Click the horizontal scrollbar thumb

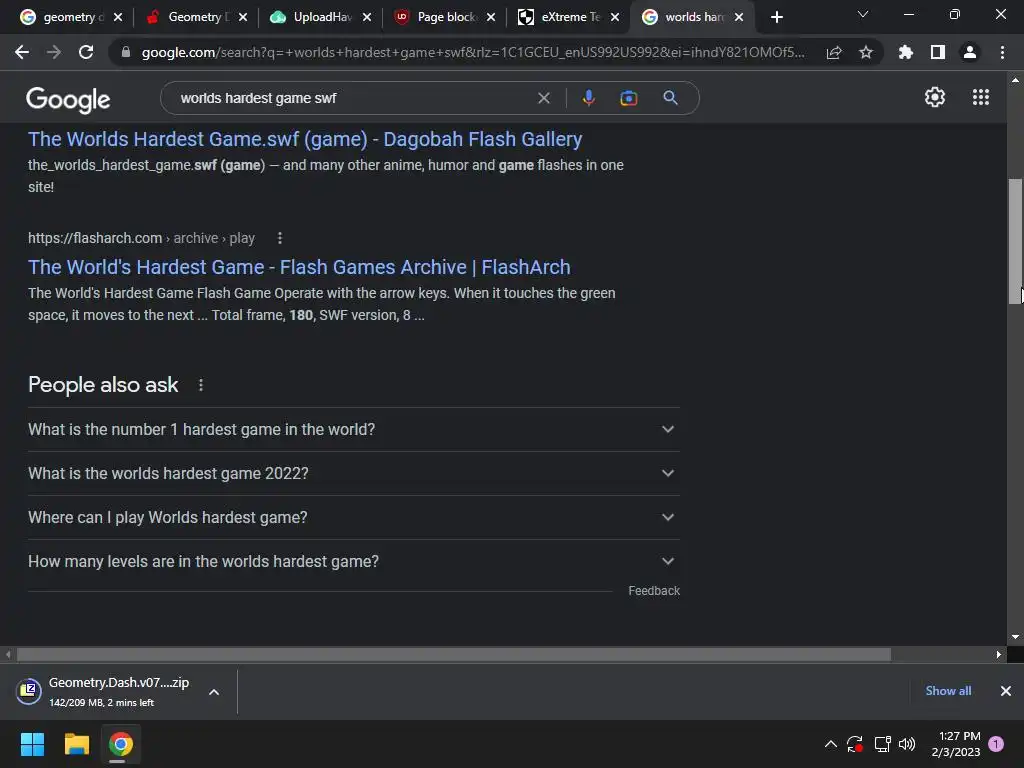(454, 654)
